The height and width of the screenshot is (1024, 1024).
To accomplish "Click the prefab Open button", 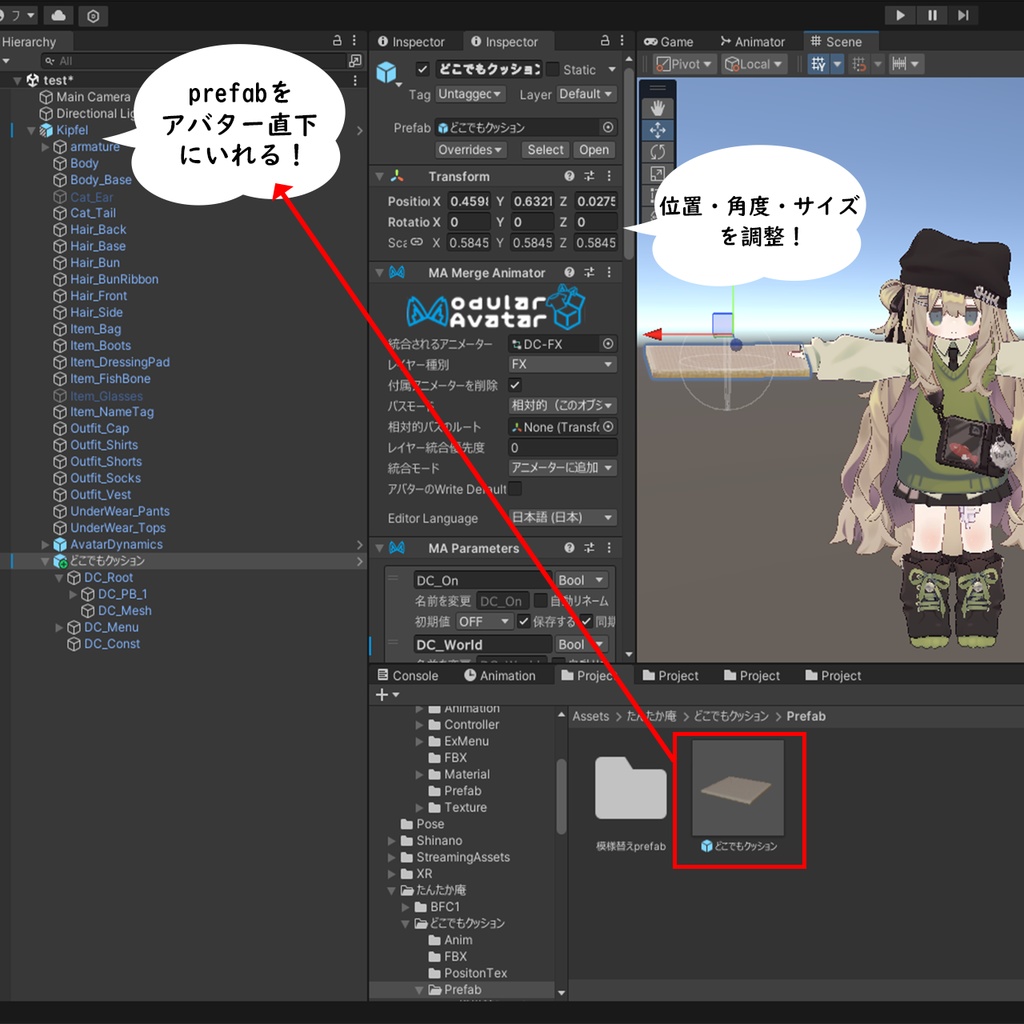I will pos(594,149).
